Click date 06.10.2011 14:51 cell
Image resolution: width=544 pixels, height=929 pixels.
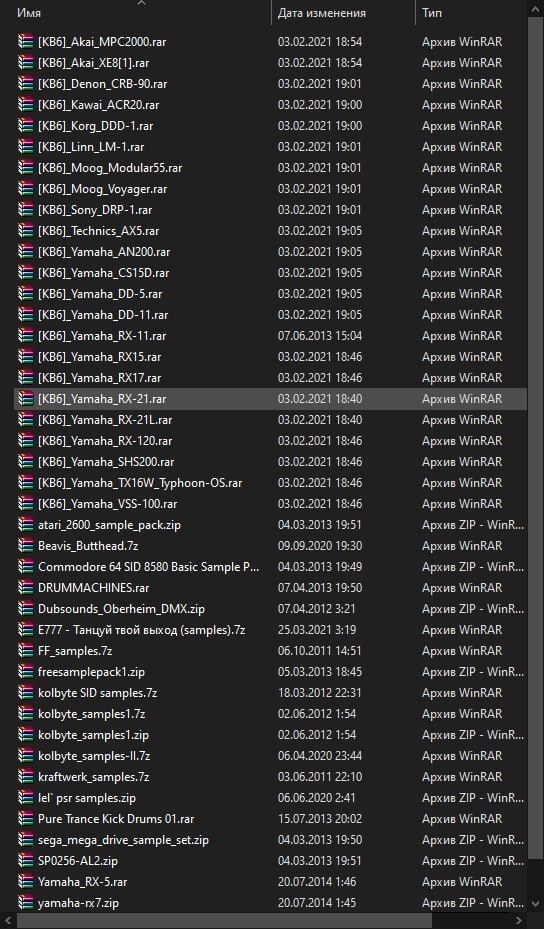point(319,651)
